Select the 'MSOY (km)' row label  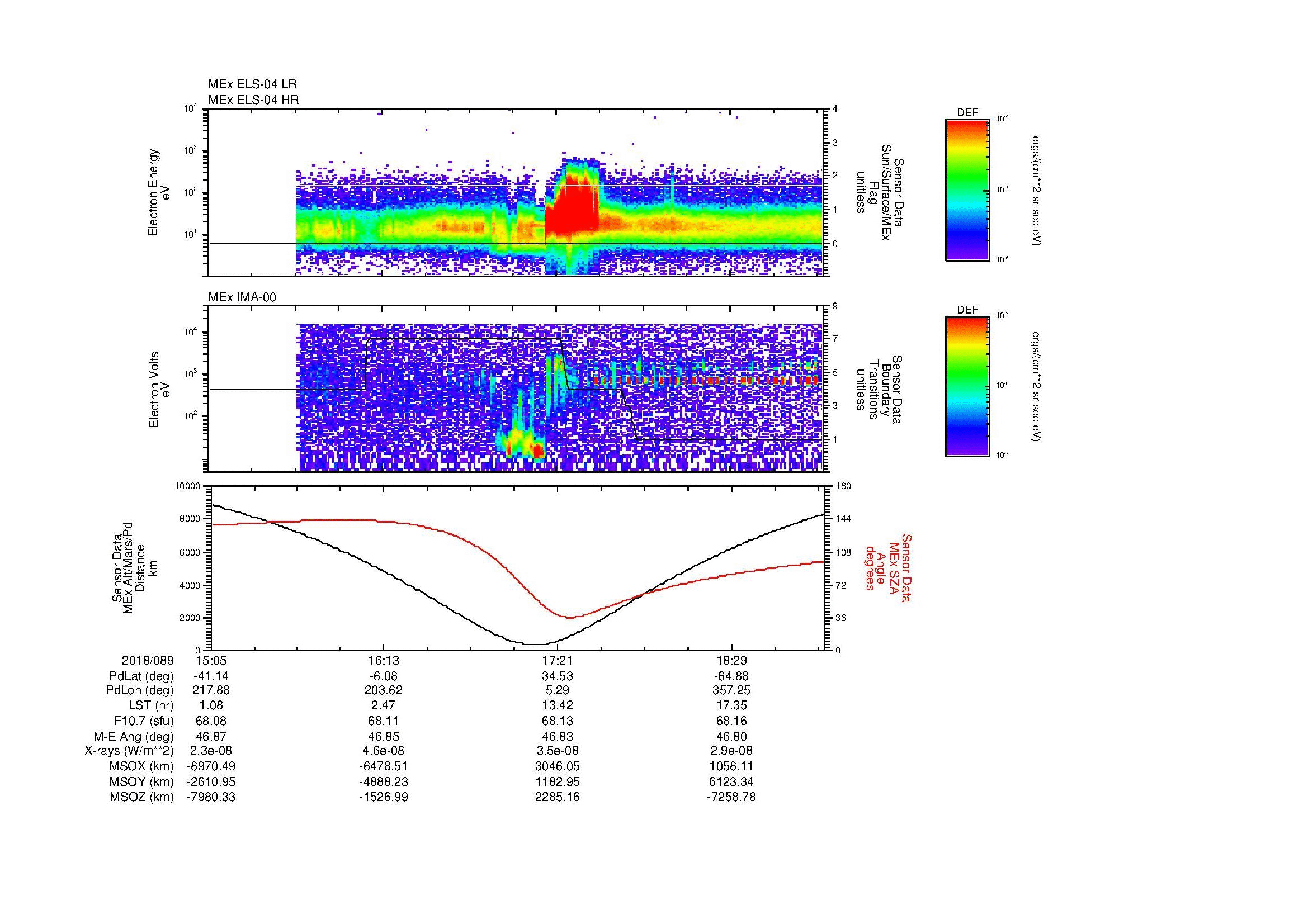click(142, 781)
